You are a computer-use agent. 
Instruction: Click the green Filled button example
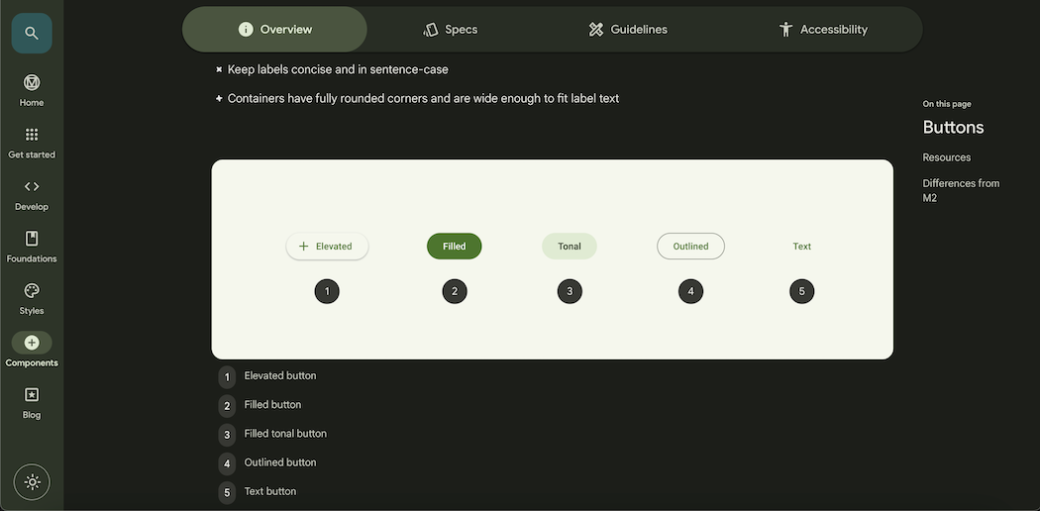(x=454, y=246)
